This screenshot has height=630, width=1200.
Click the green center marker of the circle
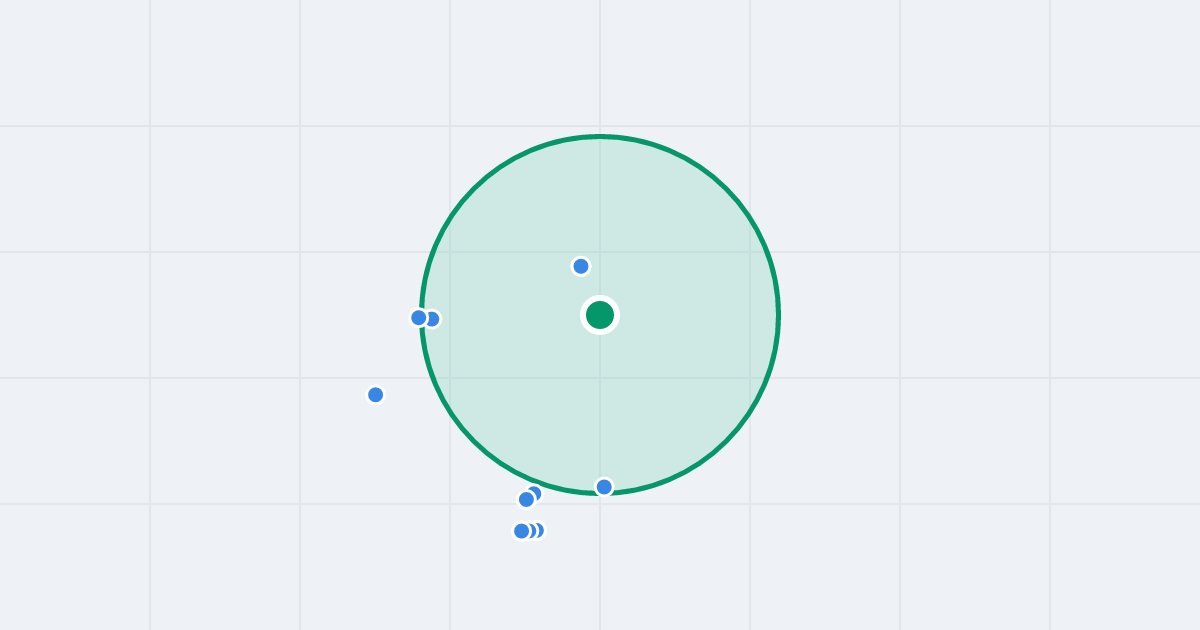click(600, 315)
